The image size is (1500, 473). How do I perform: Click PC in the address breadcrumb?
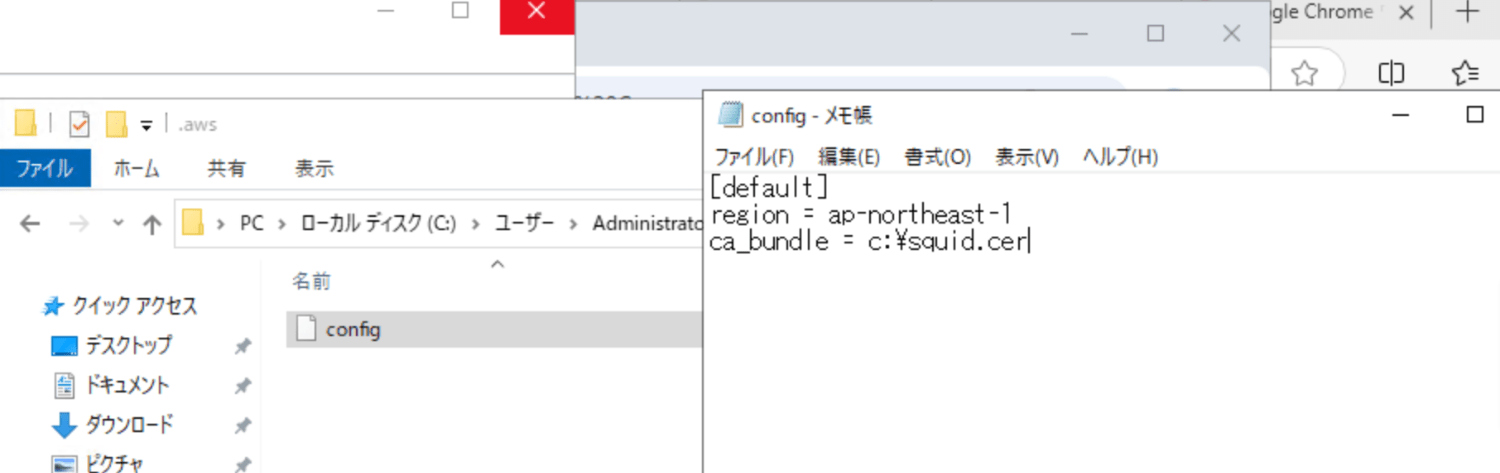[x=251, y=223]
